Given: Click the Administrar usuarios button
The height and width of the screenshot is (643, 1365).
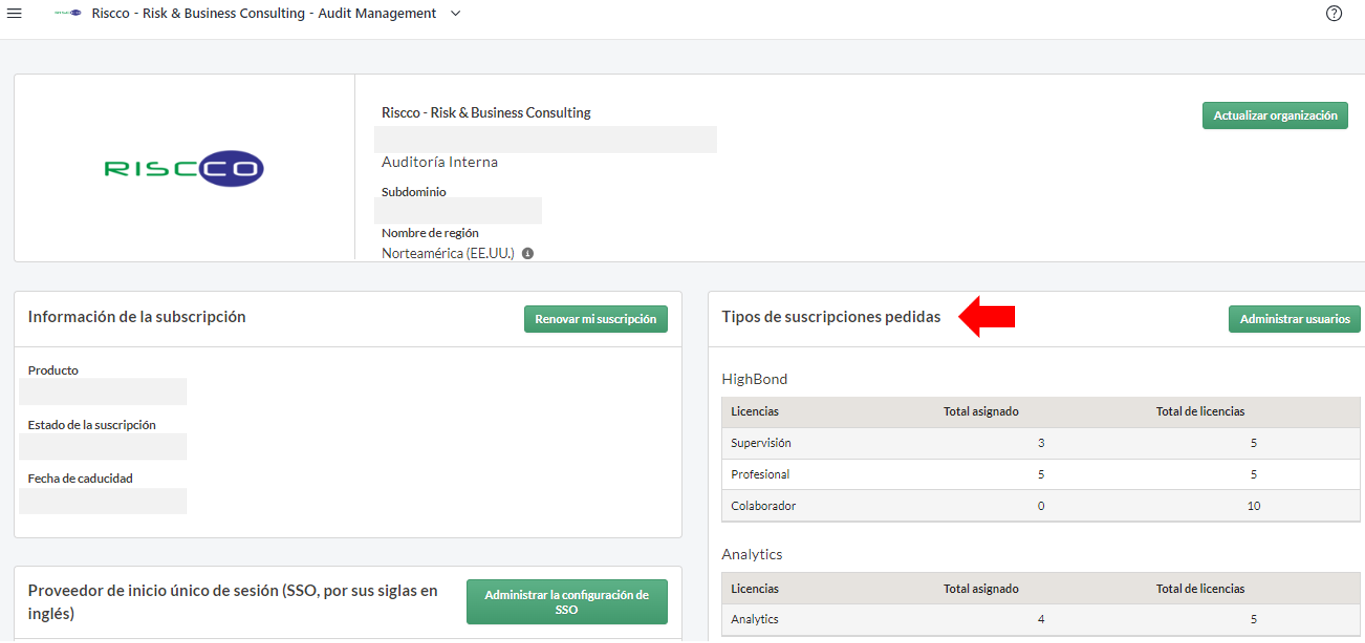Looking at the screenshot, I should click(x=1294, y=319).
